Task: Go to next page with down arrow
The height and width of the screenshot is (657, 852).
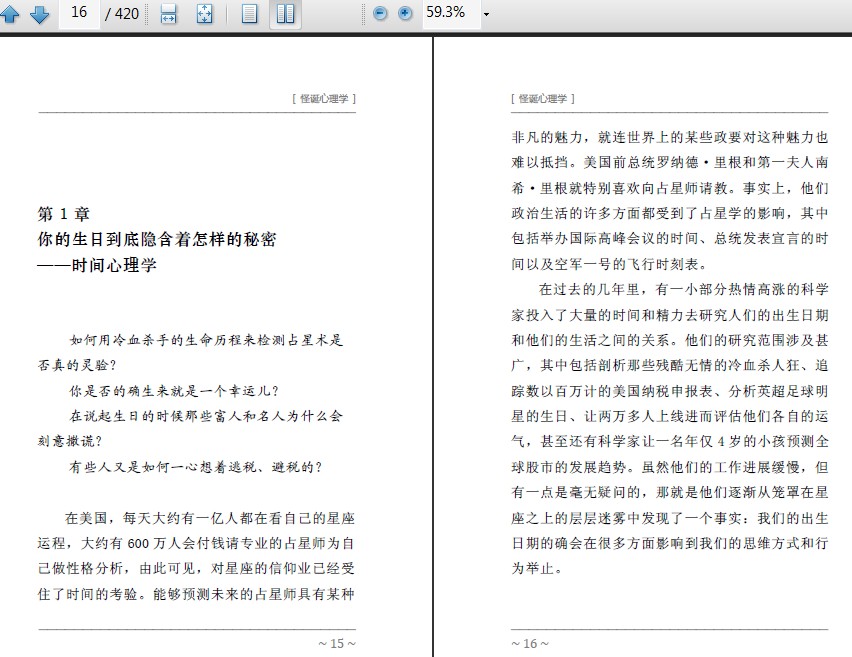Action: 39,14
